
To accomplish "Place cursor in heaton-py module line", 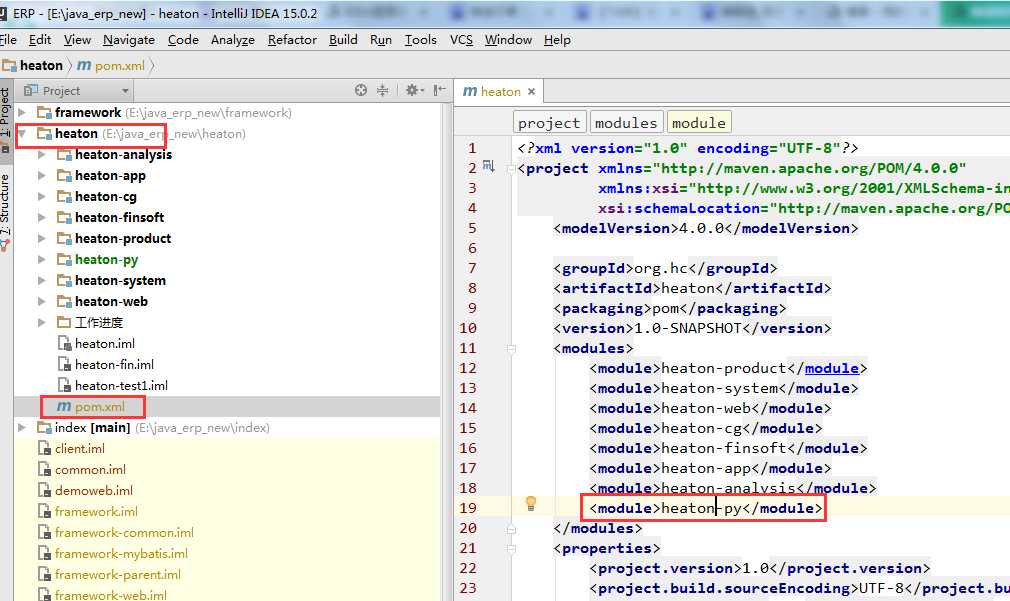I will [706, 508].
